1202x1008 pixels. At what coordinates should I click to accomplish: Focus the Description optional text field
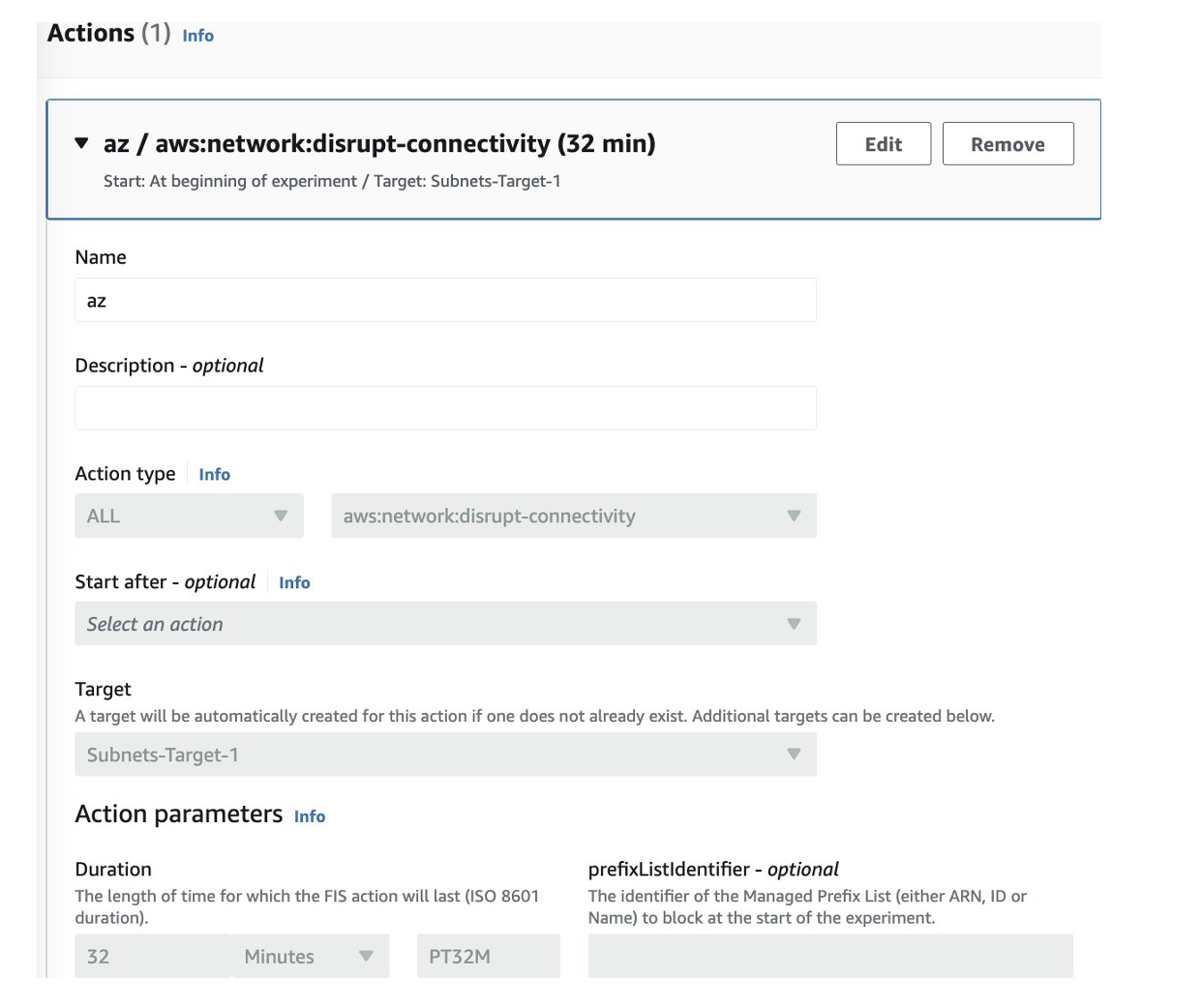[445, 408]
